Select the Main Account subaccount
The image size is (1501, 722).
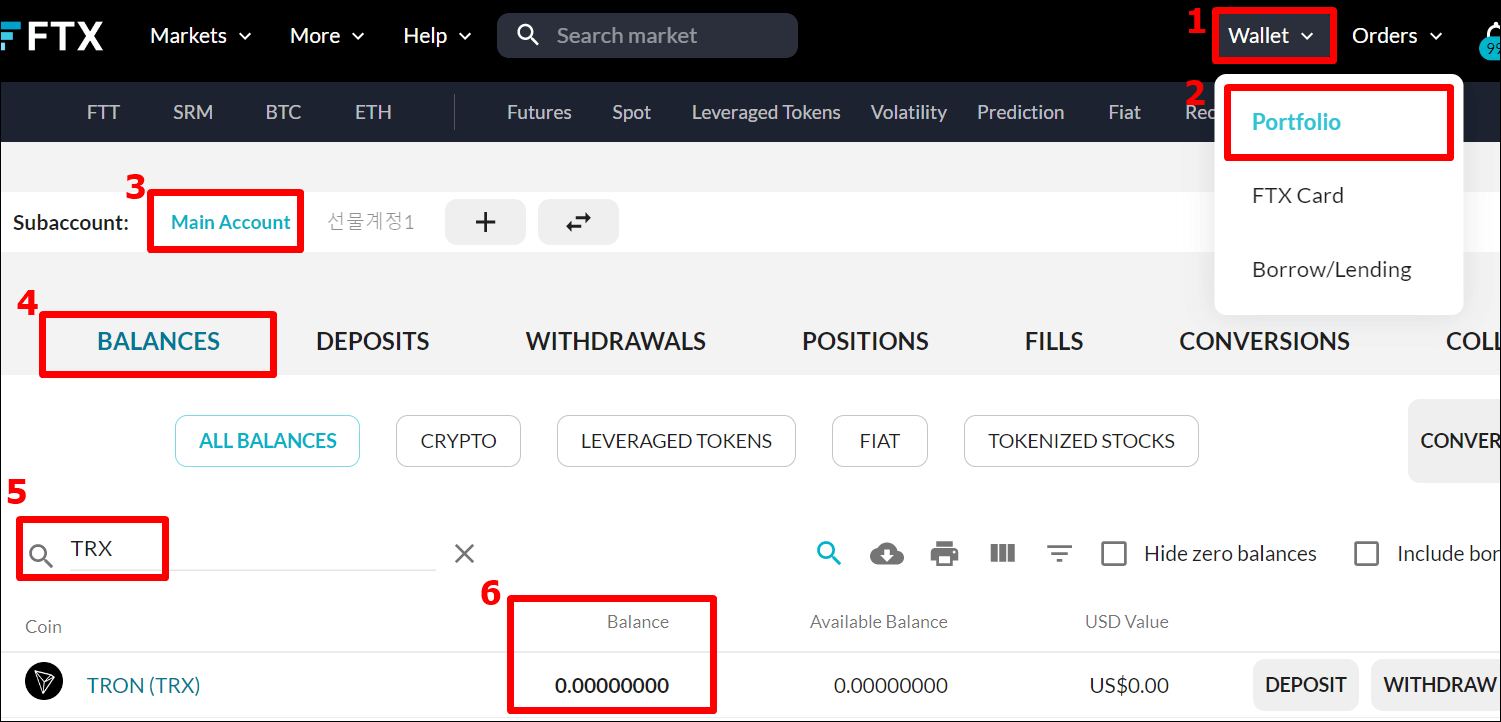coord(231,222)
